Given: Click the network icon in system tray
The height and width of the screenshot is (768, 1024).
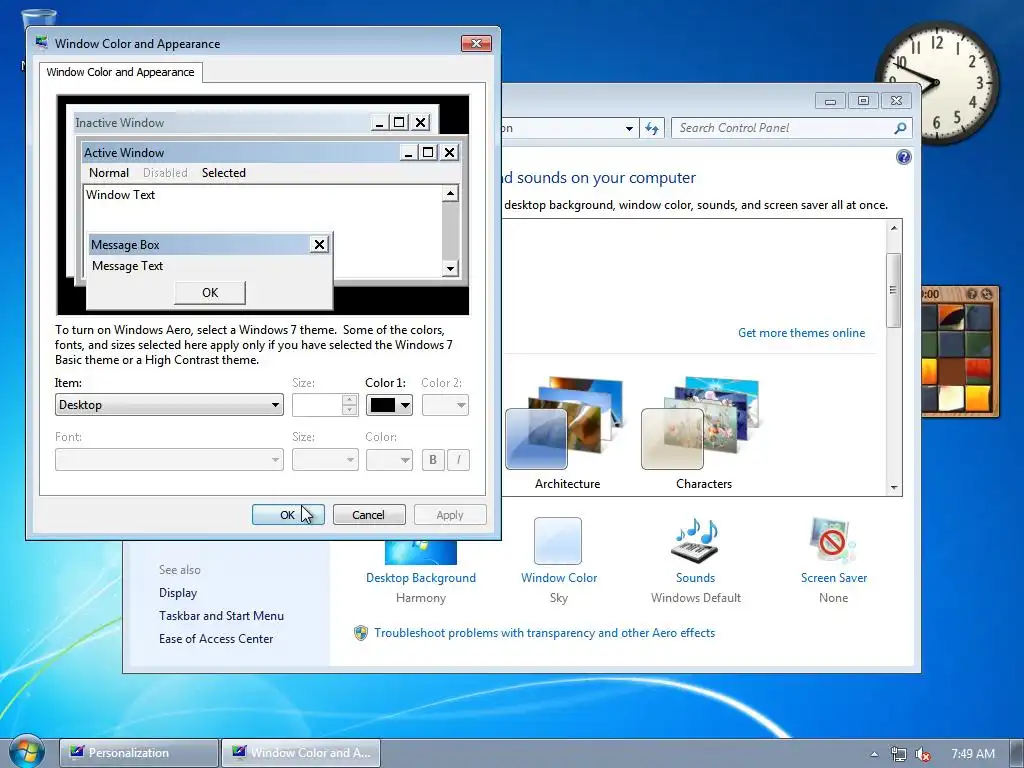Looking at the screenshot, I should tap(899, 754).
